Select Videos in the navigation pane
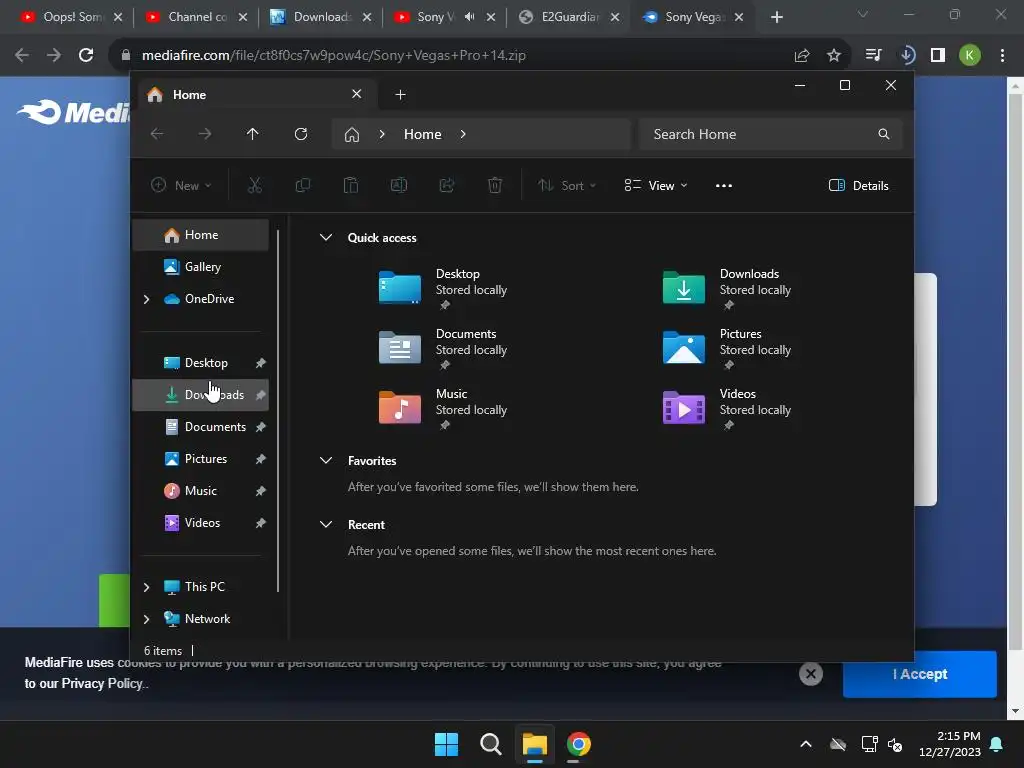This screenshot has height=768, width=1024. coord(201,522)
